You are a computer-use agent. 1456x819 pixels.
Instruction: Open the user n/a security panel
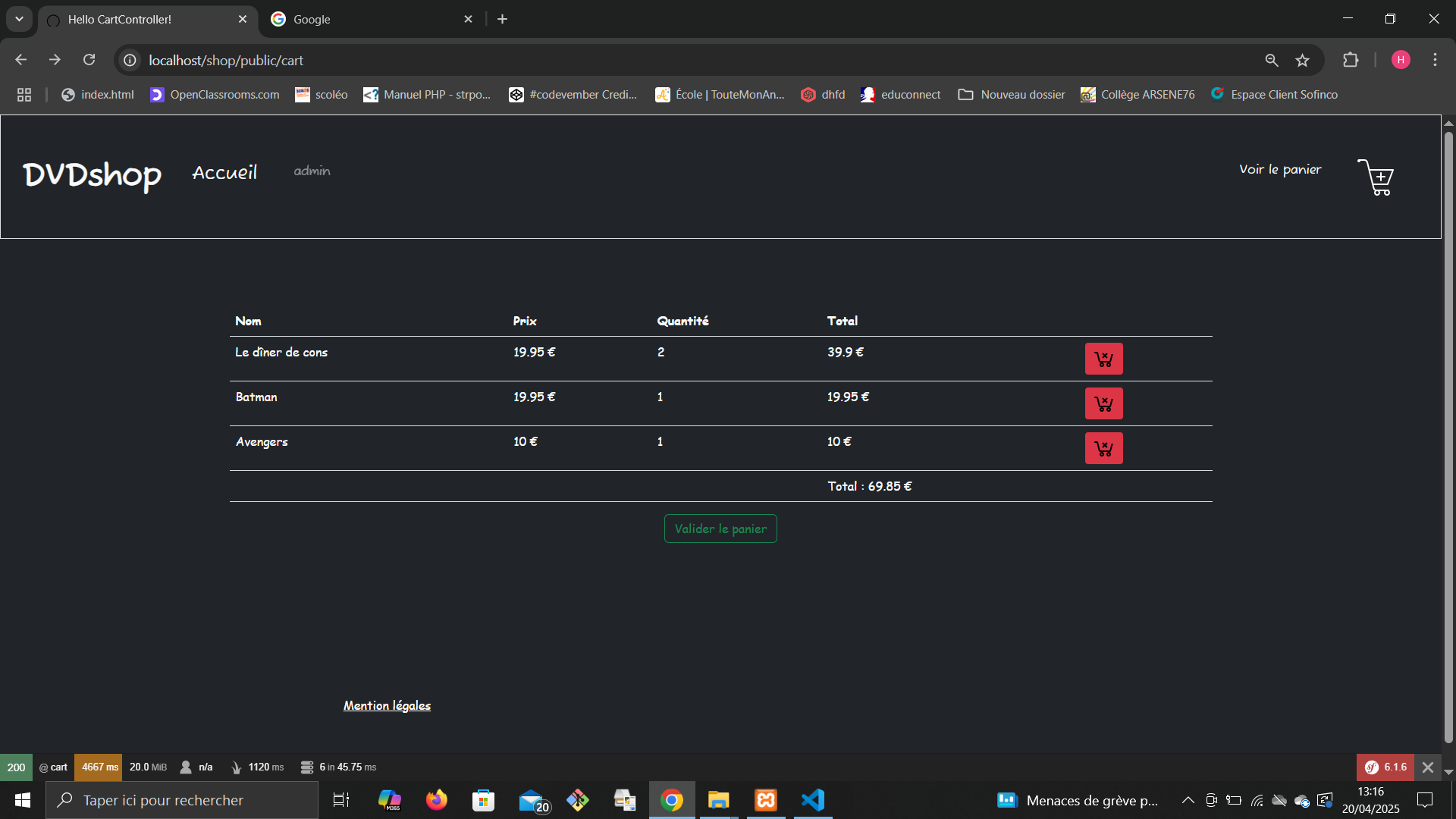coord(196,767)
